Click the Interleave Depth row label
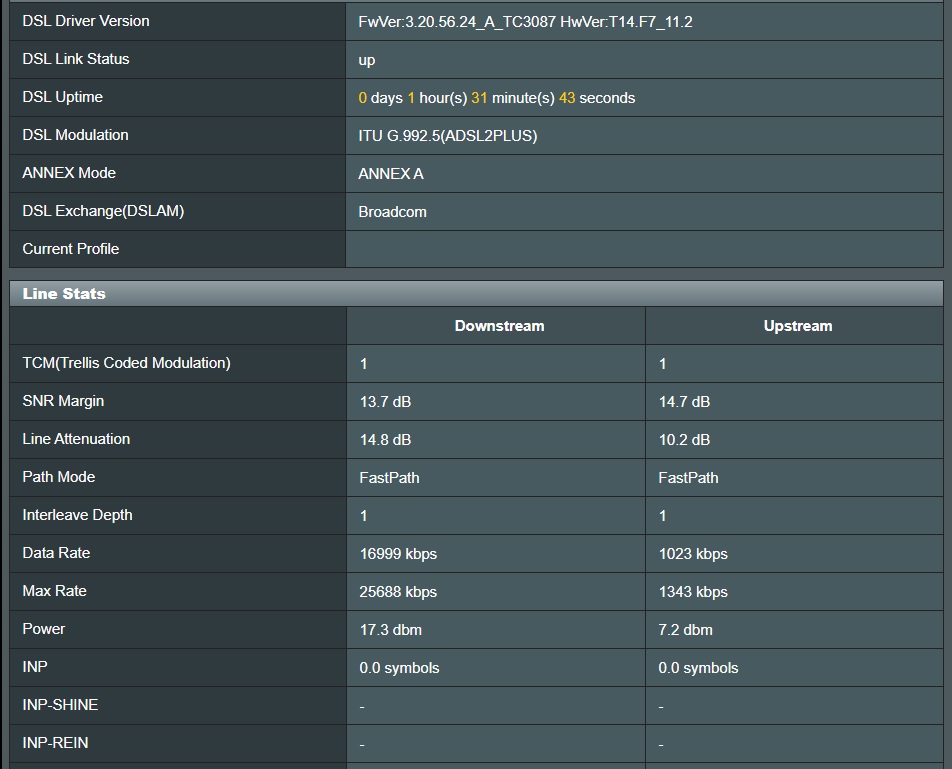Viewport: 952px width, 769px height. (x=77, y=515)
